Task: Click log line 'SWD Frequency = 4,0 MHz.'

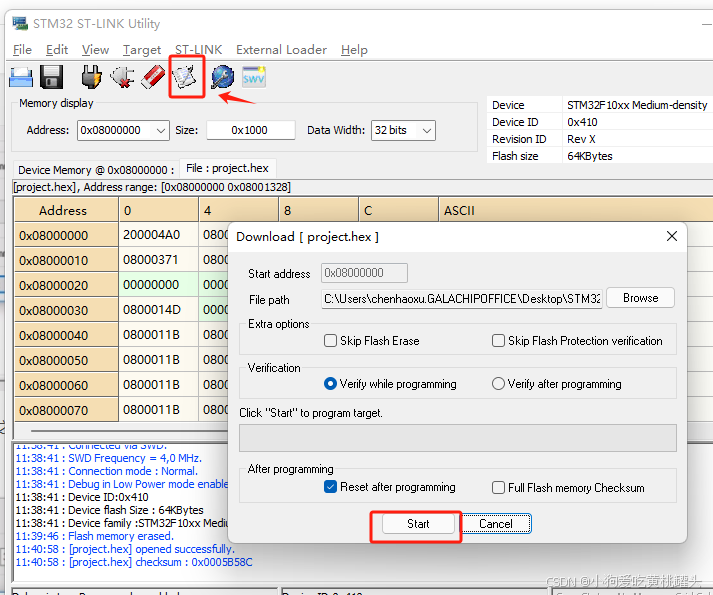Action: 109,458
